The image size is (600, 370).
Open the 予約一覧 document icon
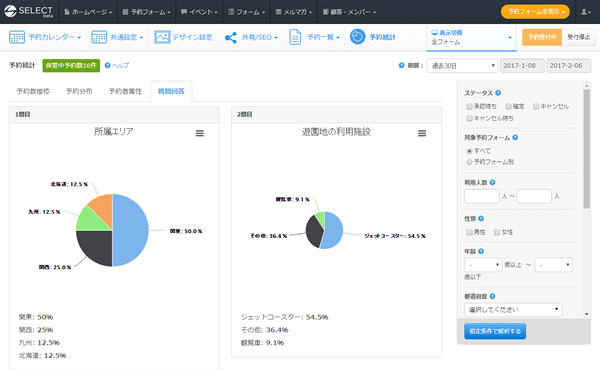point(295,37)
